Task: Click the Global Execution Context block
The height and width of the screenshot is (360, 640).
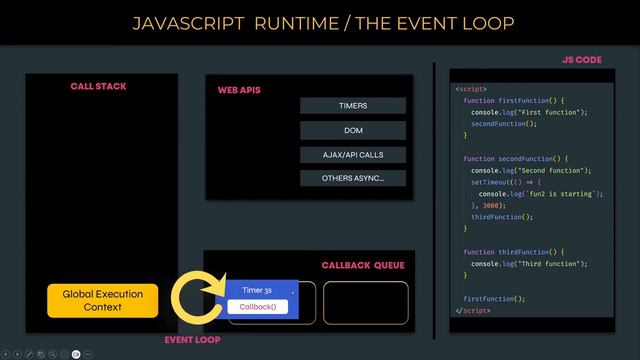Action: point(103,300)
